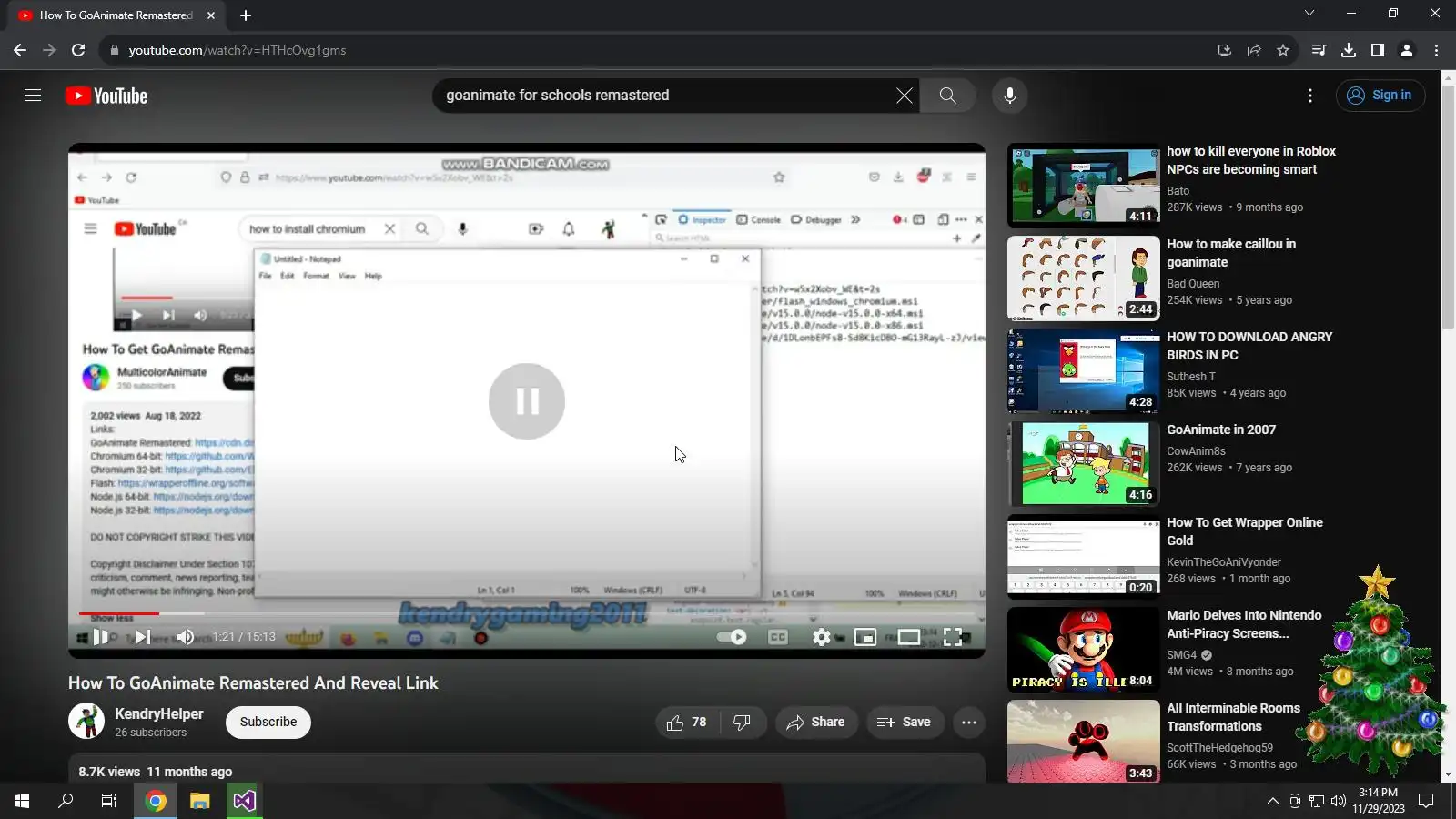Open the tab search chevron
The width and height of the screenshot is (1456, 819).
(1309, 14)
